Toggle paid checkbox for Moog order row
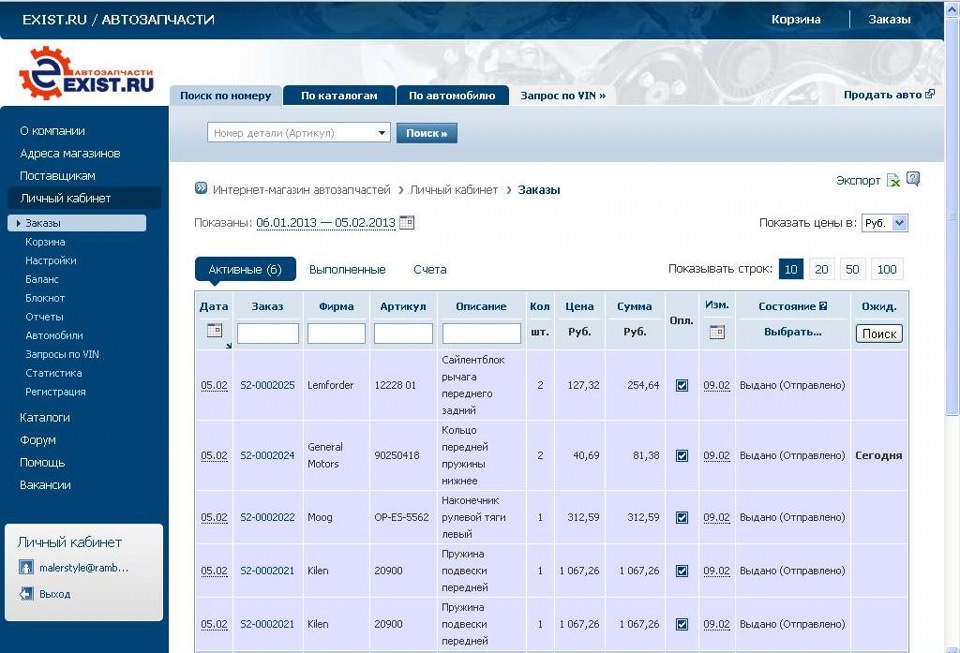Viewport: 960px width, 653px height. (682, 517)
